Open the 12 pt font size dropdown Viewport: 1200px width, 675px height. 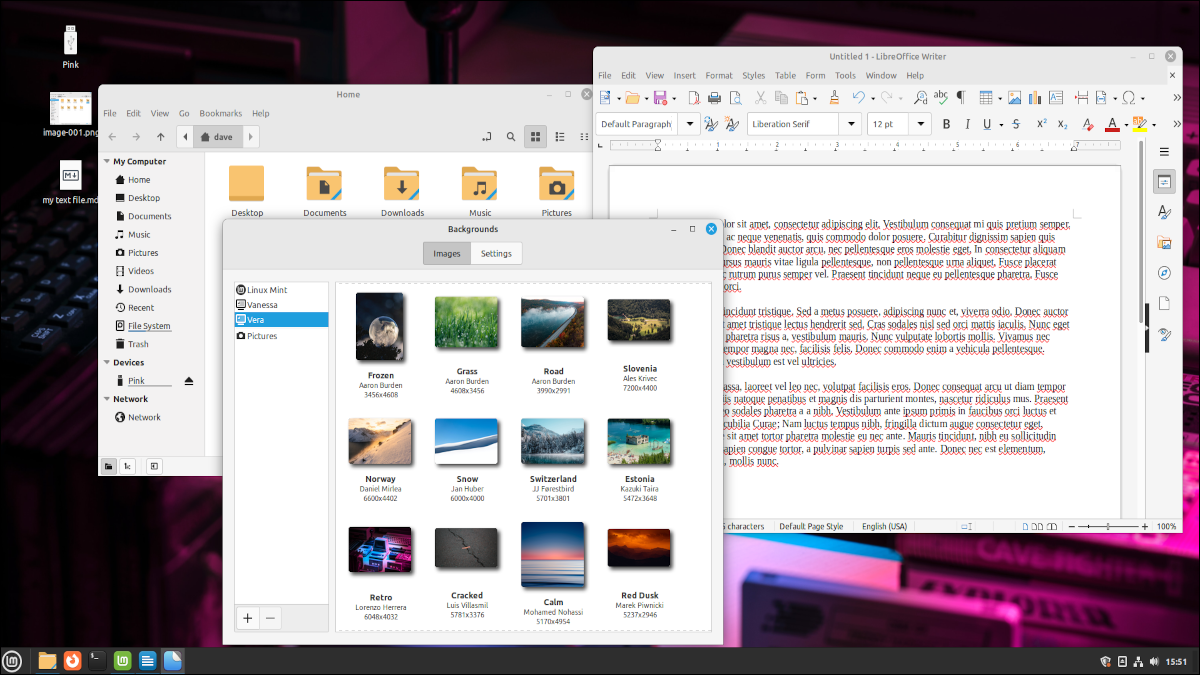[920, 124]
